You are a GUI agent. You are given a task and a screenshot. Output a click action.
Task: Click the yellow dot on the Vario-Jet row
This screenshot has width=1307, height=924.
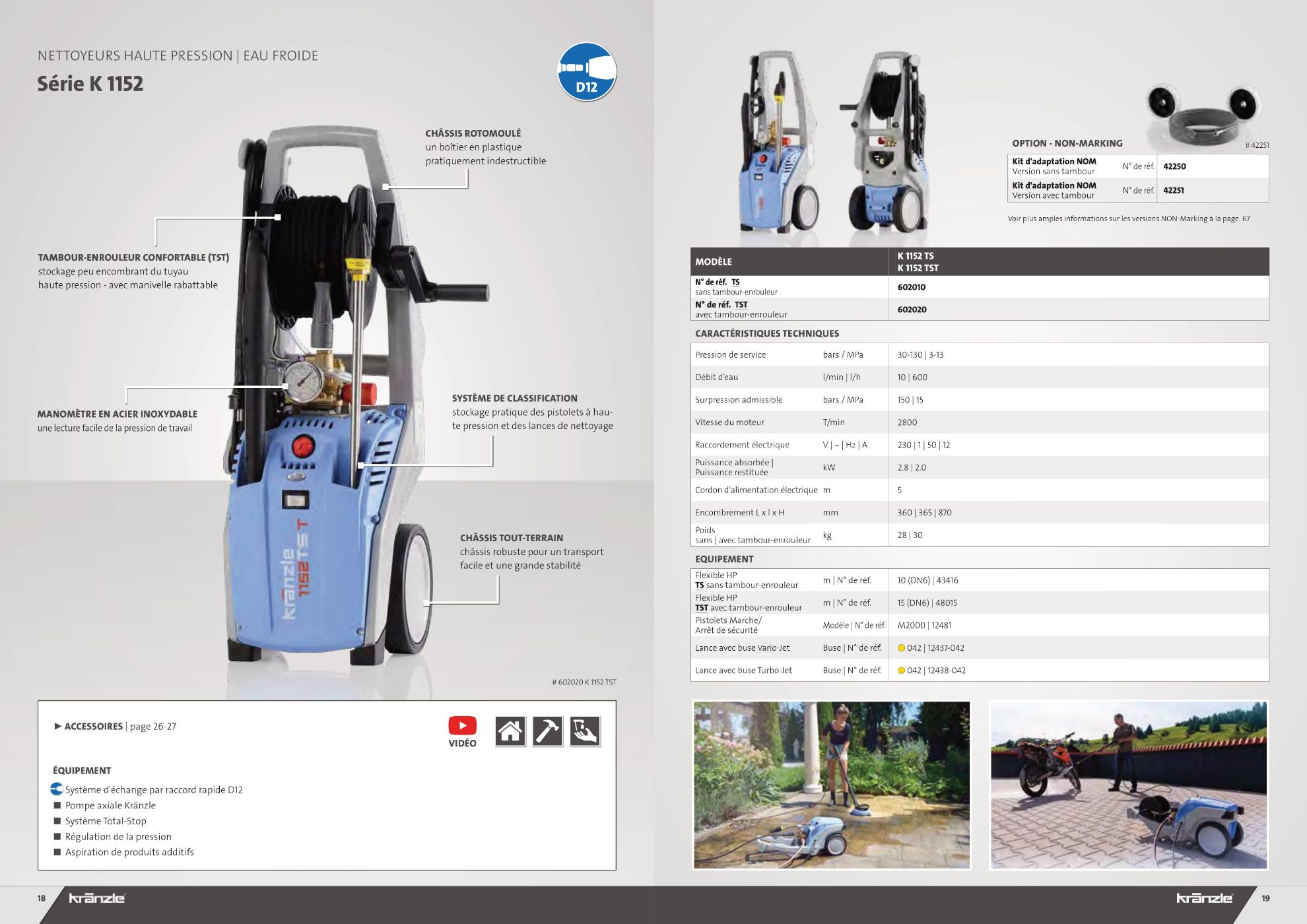pyautogui.click(x=901, y=648)
